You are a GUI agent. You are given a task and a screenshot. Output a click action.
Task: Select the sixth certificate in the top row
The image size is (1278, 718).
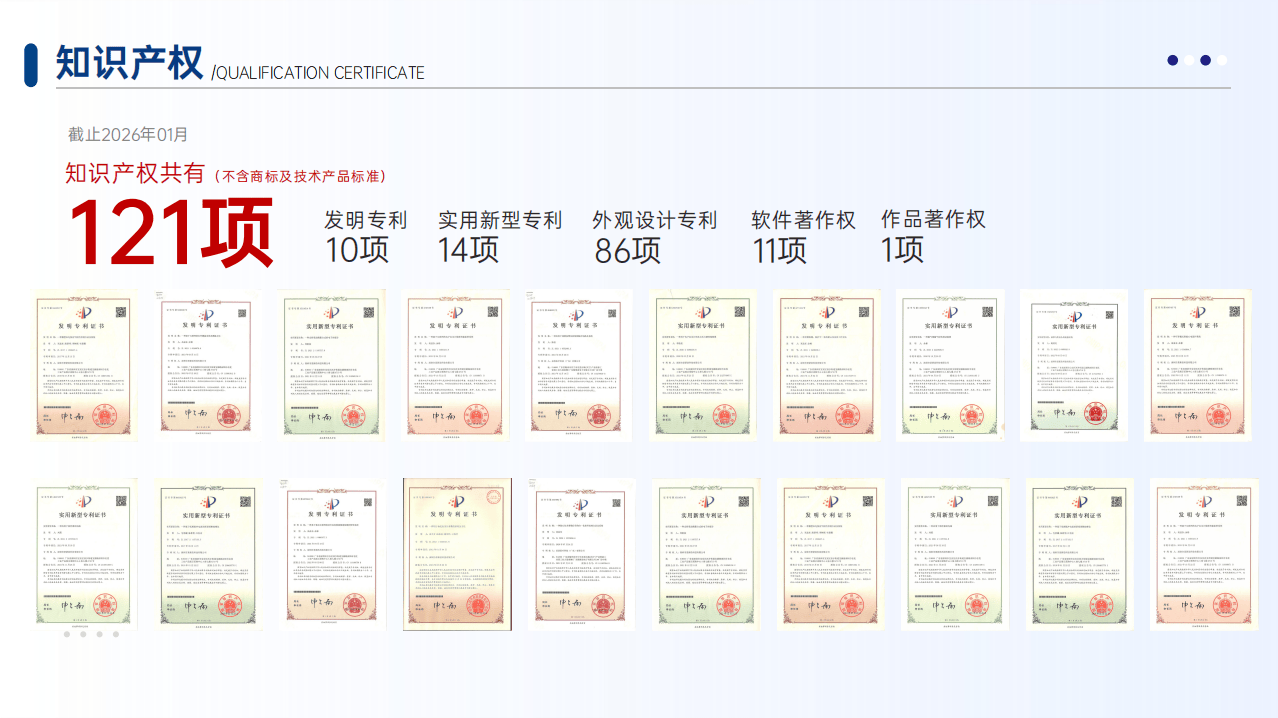tap(702, 366)
